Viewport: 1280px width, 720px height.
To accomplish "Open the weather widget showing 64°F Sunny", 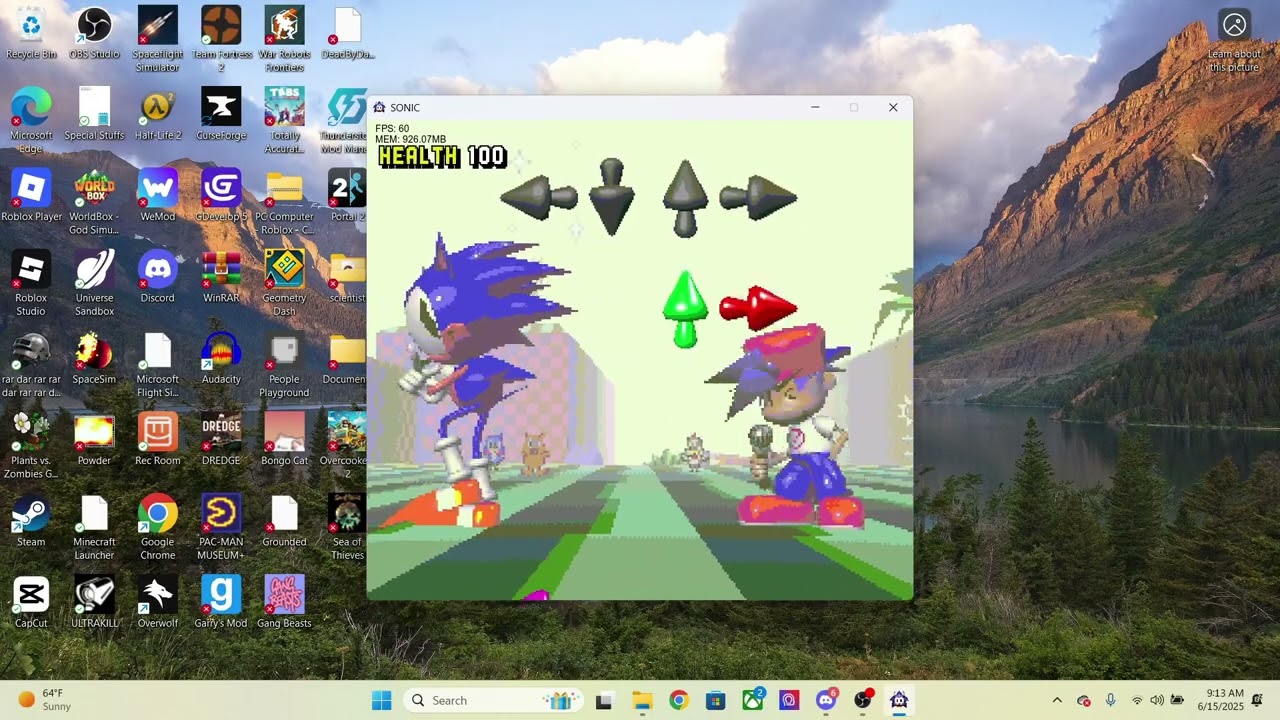I will (46, 700).
